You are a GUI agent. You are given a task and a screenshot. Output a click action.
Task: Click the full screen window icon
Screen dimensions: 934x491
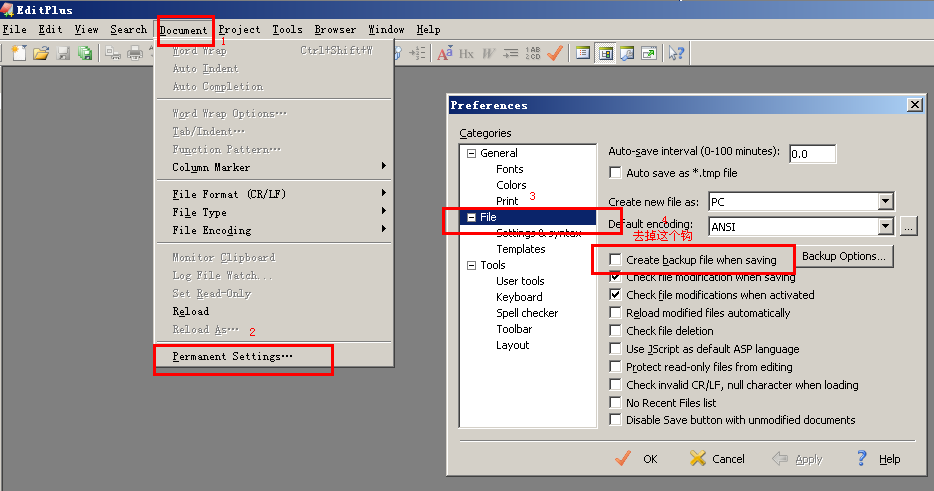point(649,53)
